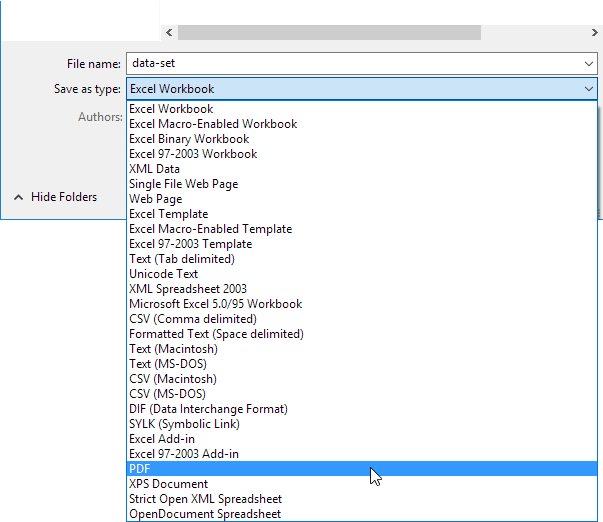603x522 pixels.
Task: Choose Text (Macintosh) file type
Action: point(361,349)
